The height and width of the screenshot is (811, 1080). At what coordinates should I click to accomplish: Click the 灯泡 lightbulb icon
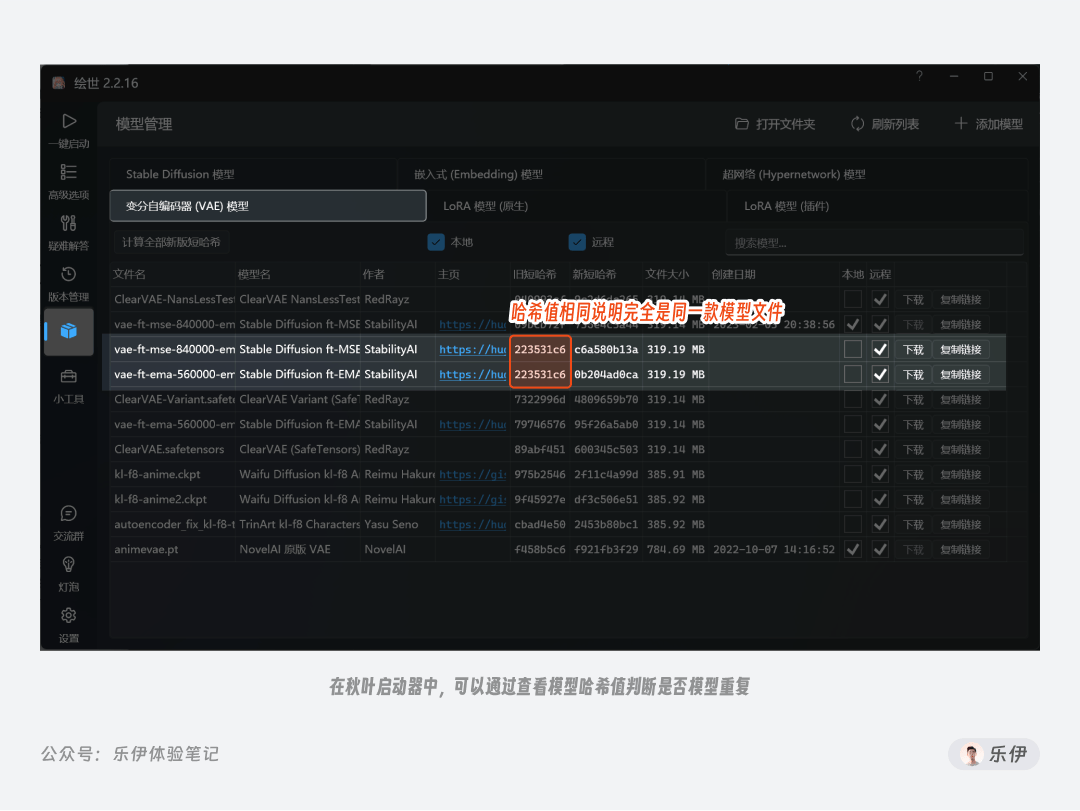[68, 564]
